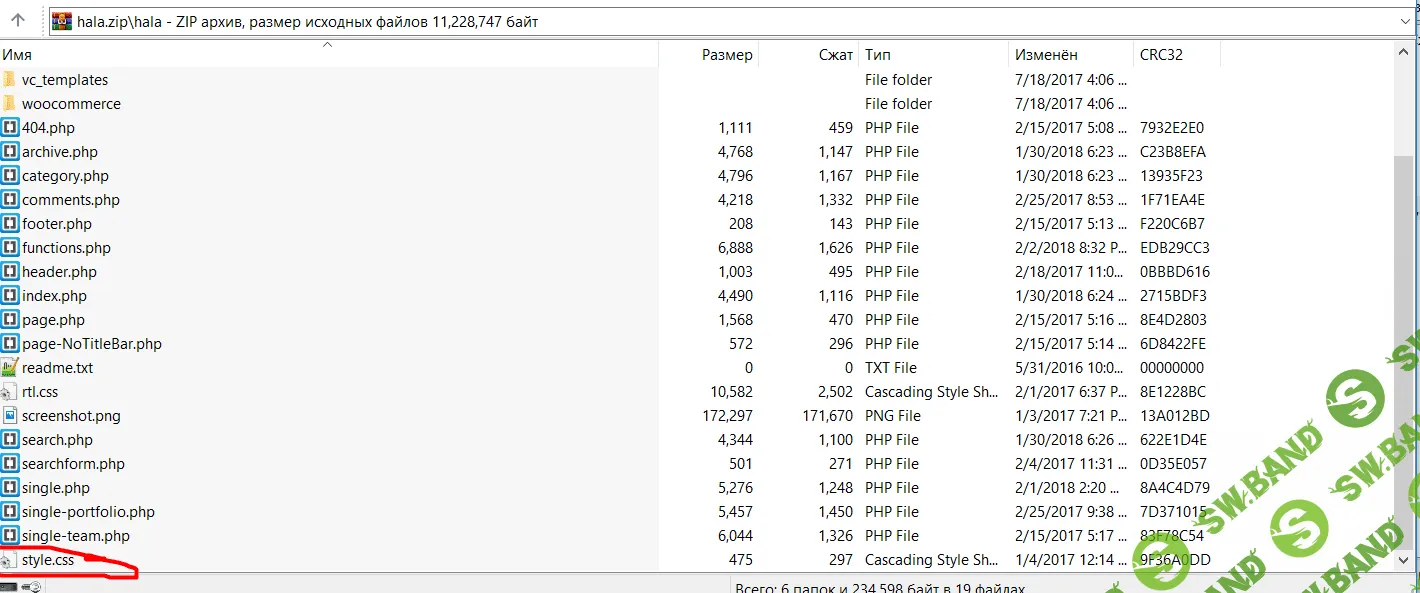Screen dimensions: 1420x593
Task: Open the address path dropdown arrow
Action: [x=1405, y=21]
